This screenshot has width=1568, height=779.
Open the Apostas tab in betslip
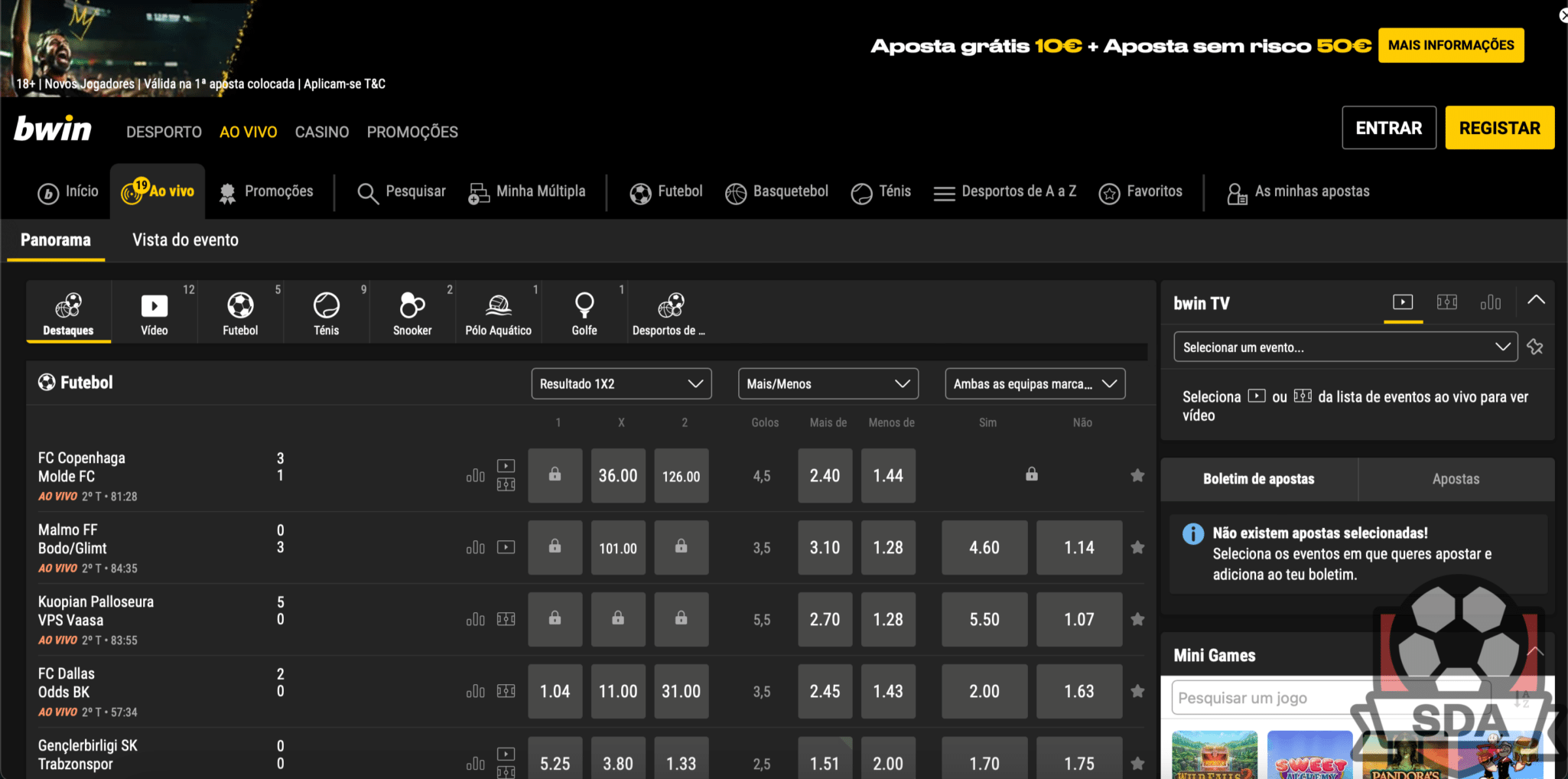pyautogui.click(x=1456, y=479)
